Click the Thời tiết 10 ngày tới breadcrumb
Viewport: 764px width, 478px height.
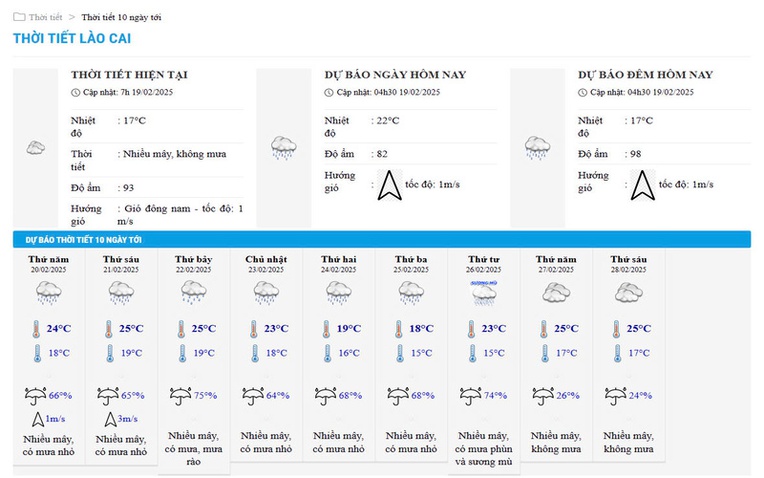pyautogui.click(x=121, y=17)
